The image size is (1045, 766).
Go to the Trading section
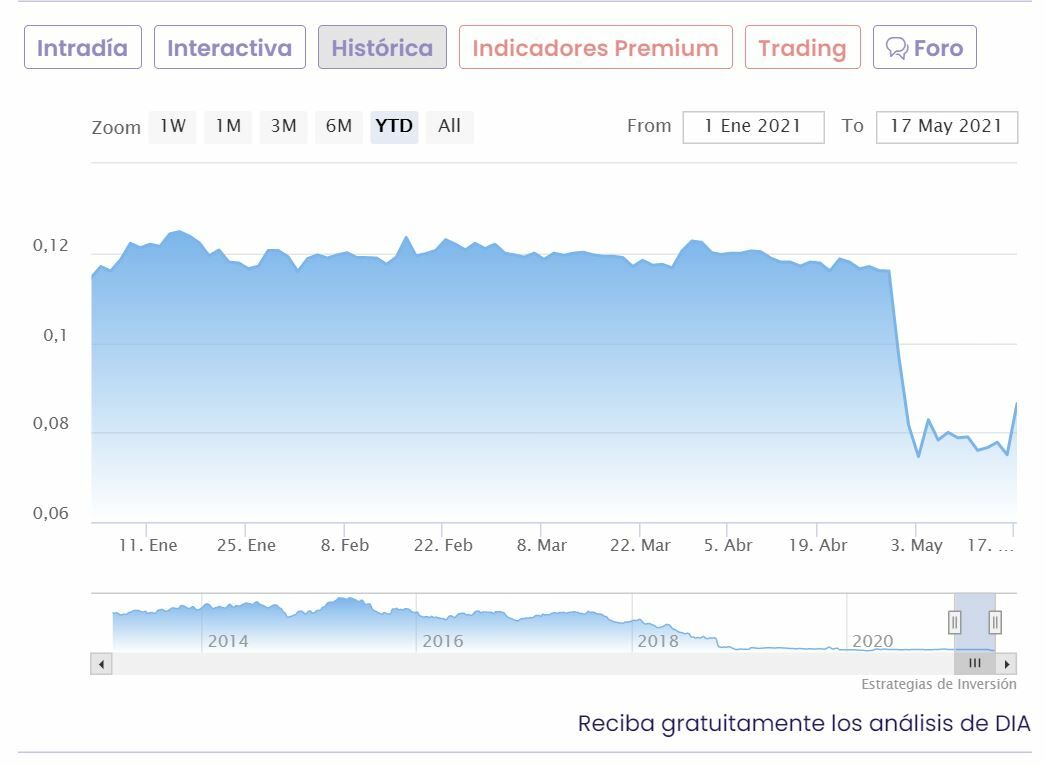[802, 48]
